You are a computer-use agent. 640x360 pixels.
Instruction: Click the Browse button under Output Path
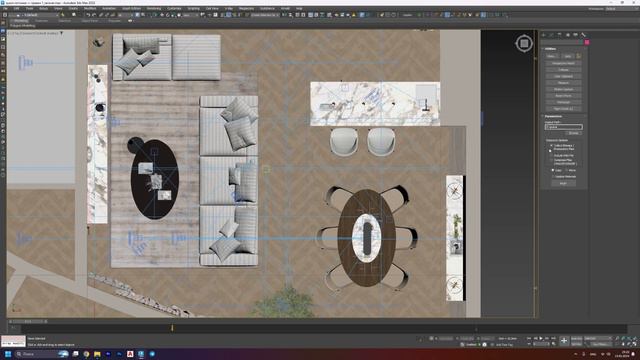(574, 133)
